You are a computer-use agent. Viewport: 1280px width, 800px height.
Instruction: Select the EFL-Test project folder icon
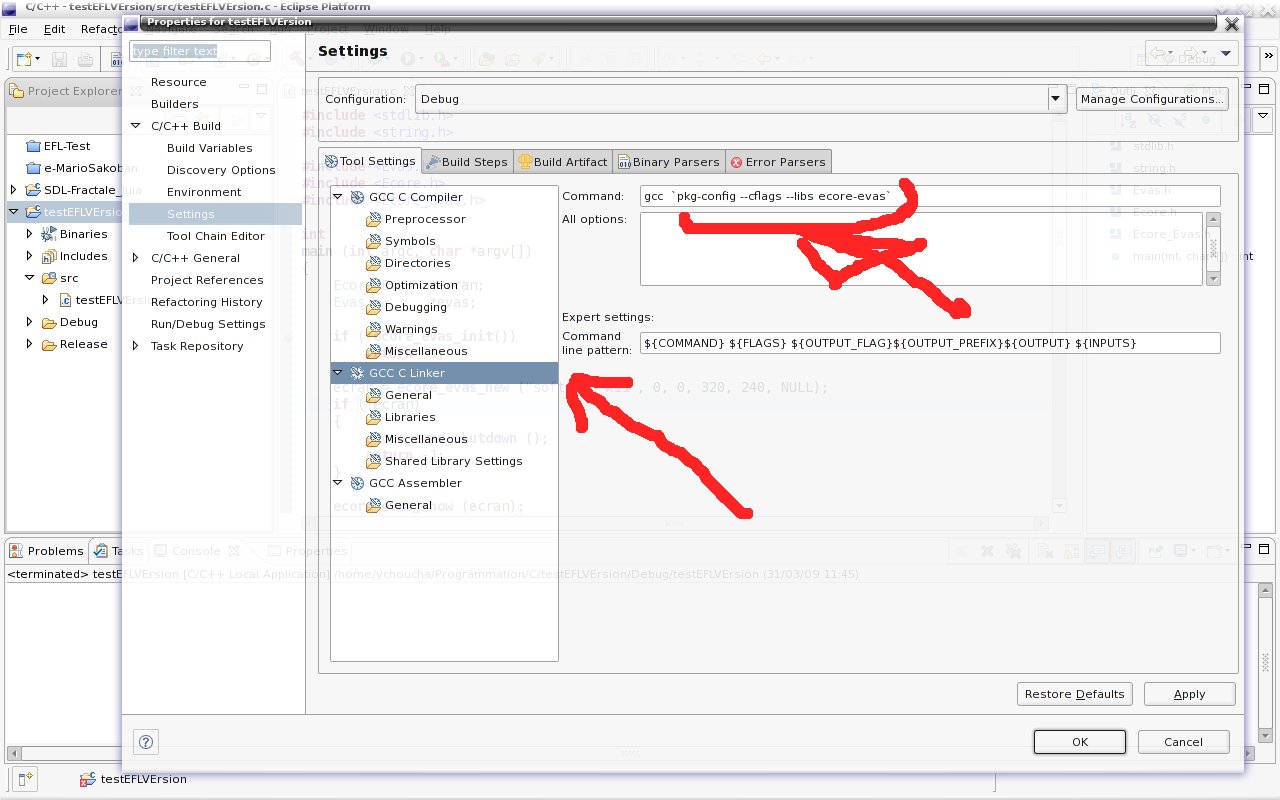[33, 146]
